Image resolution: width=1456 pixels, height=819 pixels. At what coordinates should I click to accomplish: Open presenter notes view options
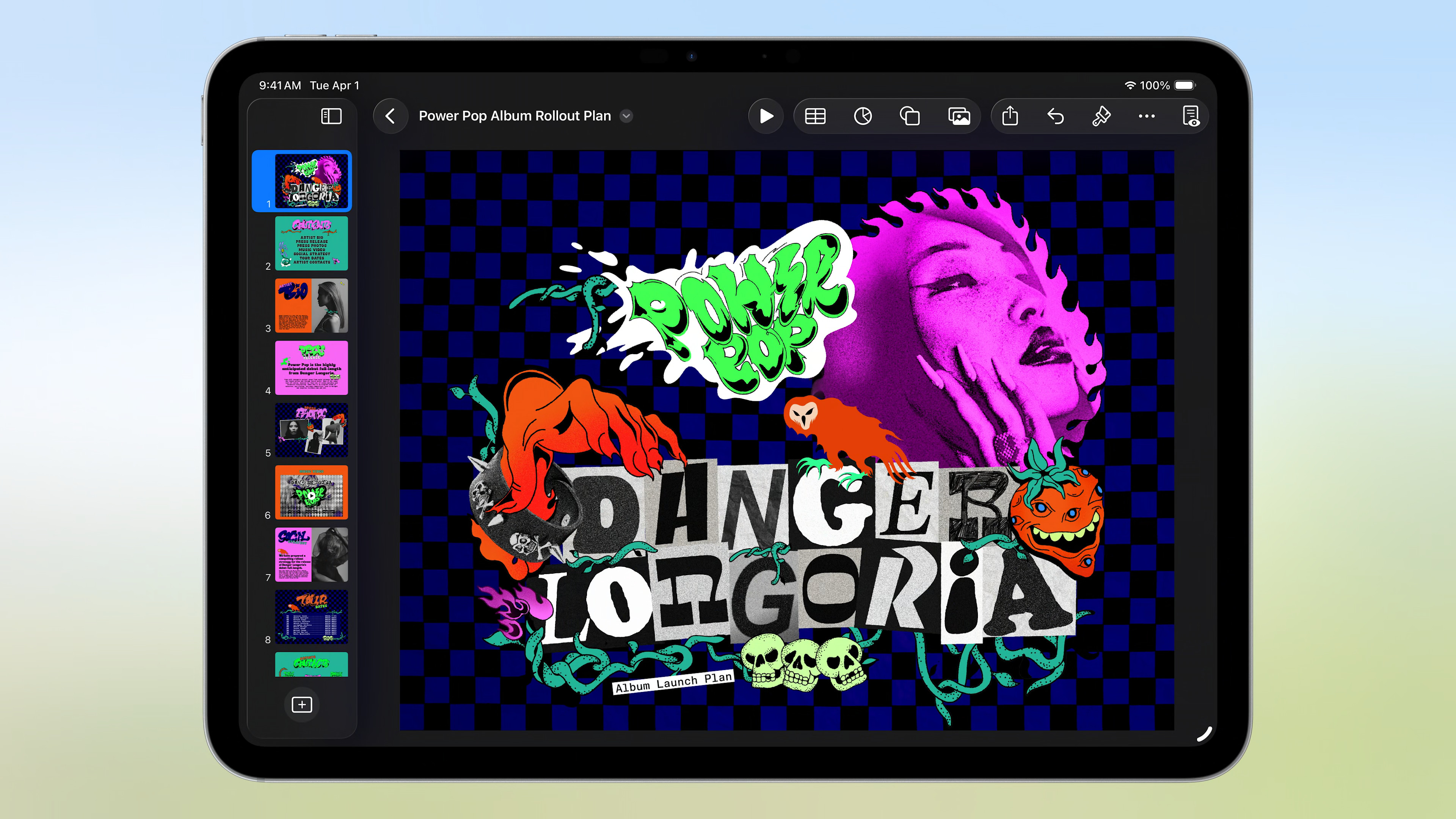(x=1191, y=116)
